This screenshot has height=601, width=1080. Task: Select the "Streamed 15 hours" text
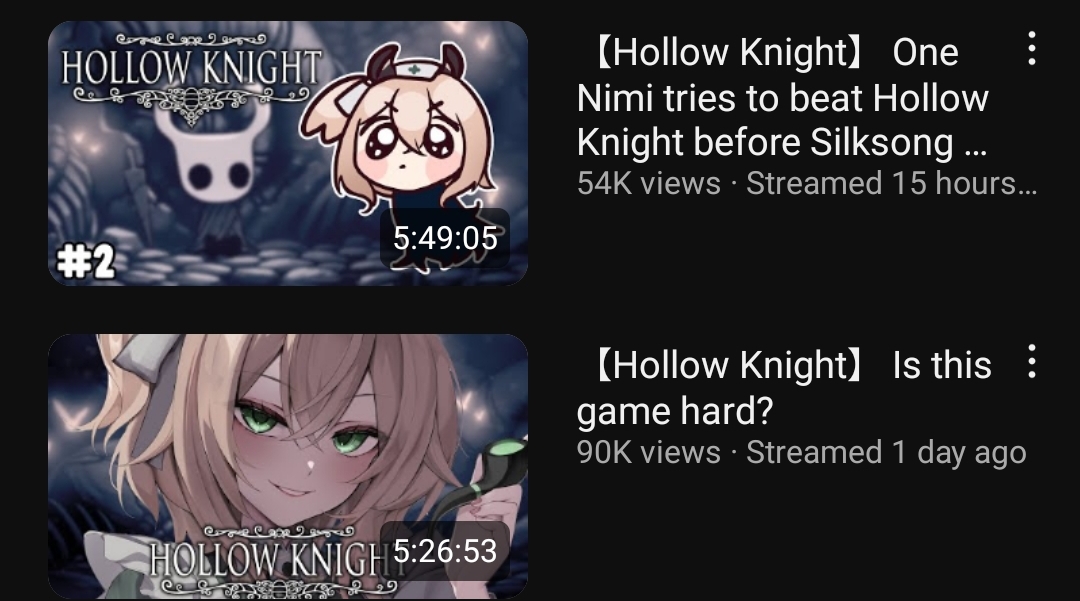pos(891,183)
